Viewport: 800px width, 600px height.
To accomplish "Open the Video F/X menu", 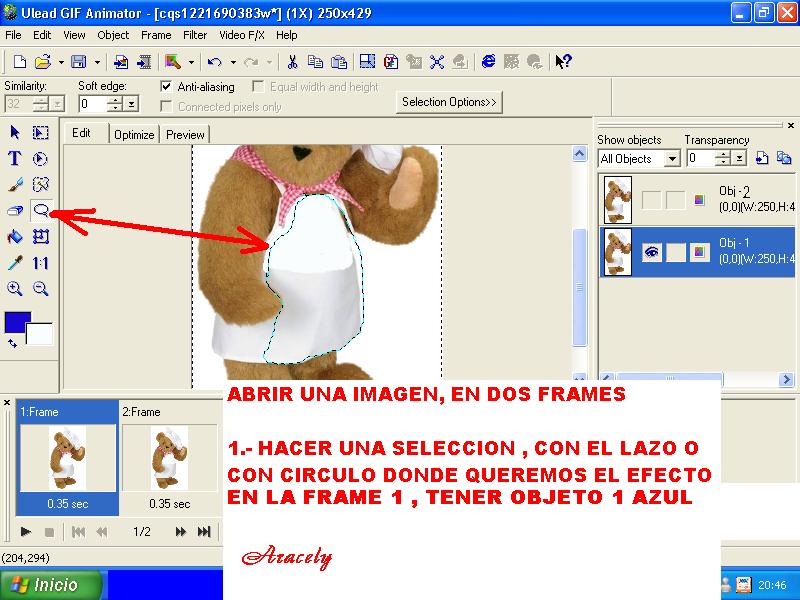I will (x=242, y=35).
